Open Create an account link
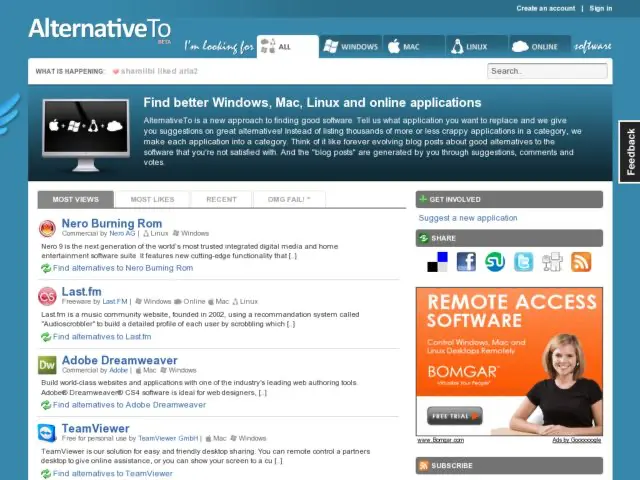 545,8
